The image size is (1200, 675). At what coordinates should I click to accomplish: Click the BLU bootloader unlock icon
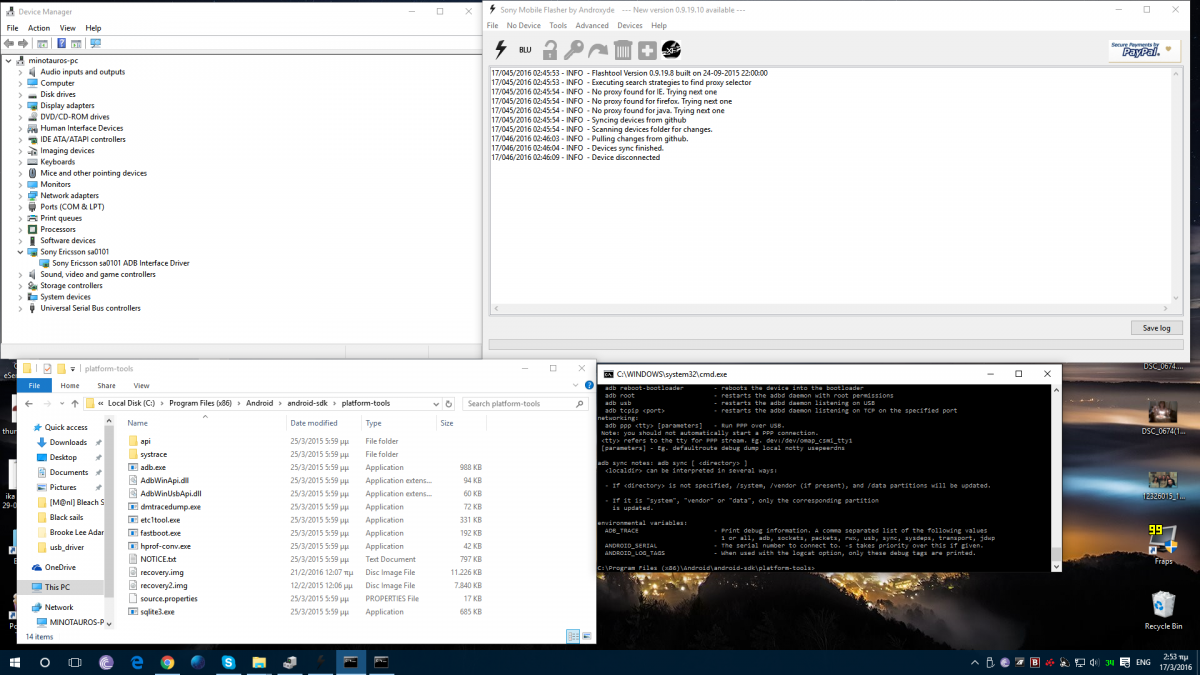[x=525, y=50]
